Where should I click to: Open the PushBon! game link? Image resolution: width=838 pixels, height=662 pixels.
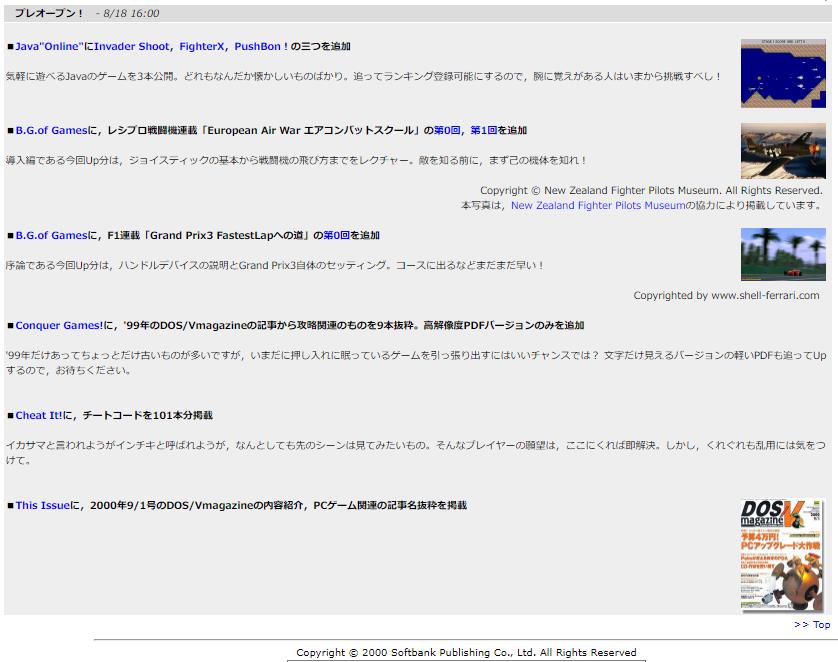coord(261,46)
